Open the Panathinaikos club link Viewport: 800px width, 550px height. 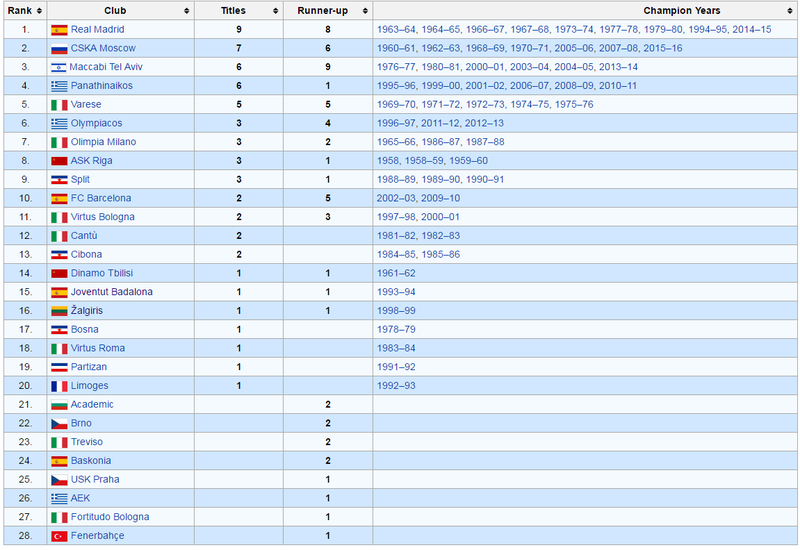(x=102, y=86)
